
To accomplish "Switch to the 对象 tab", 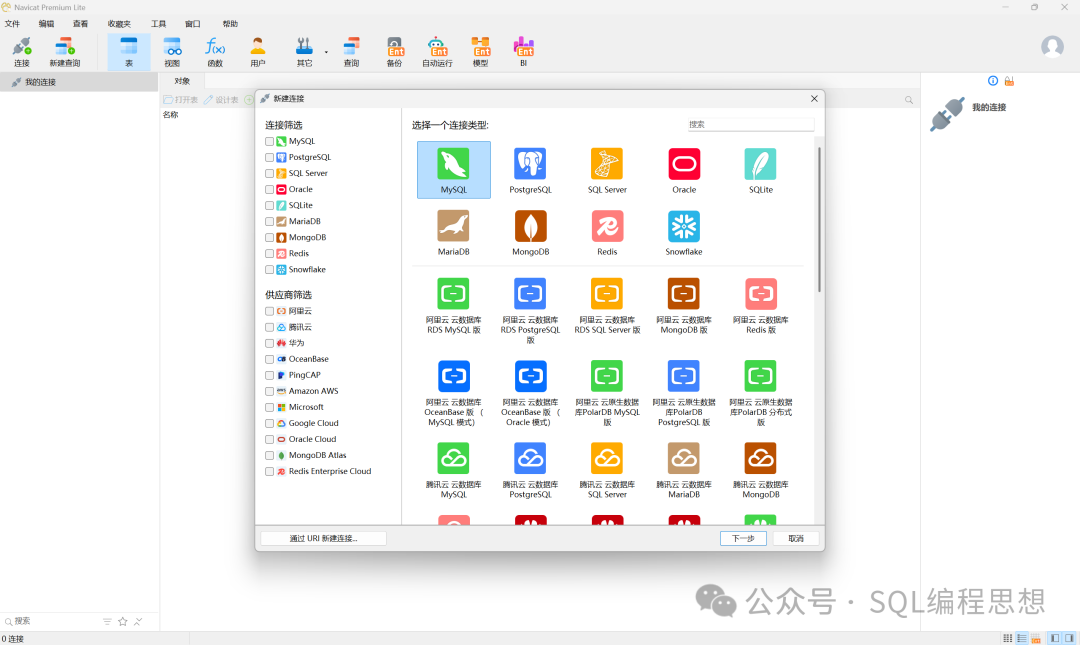I will pos(182,81).
